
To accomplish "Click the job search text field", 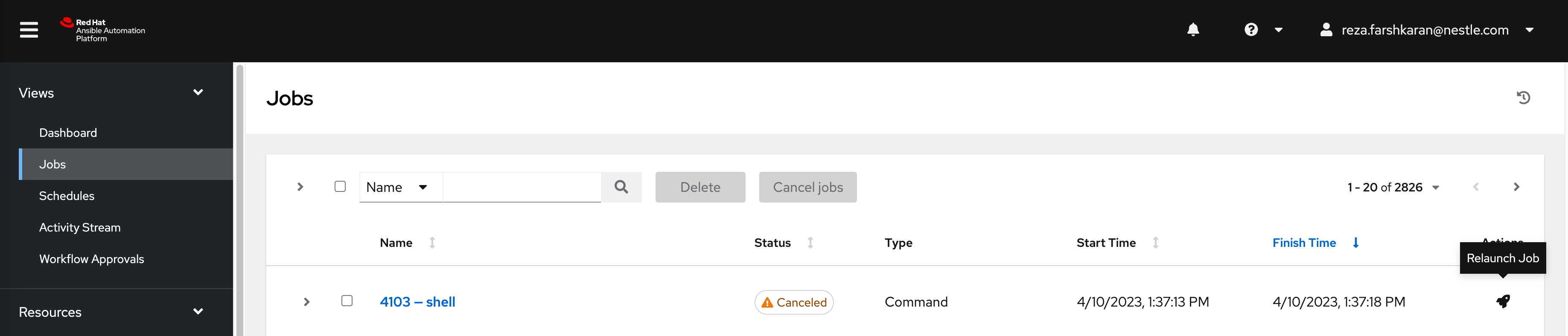I will pyautogui.click(x=522, y=187).
